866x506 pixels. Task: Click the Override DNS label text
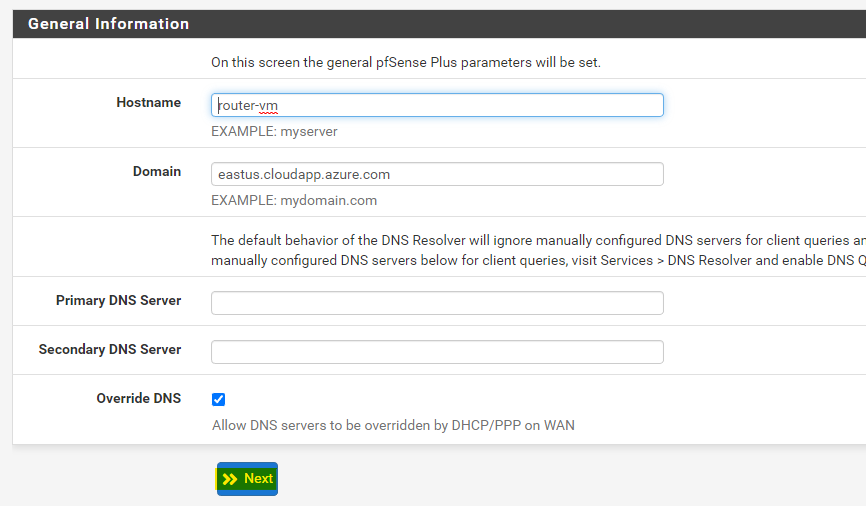(x=138, y=398)
